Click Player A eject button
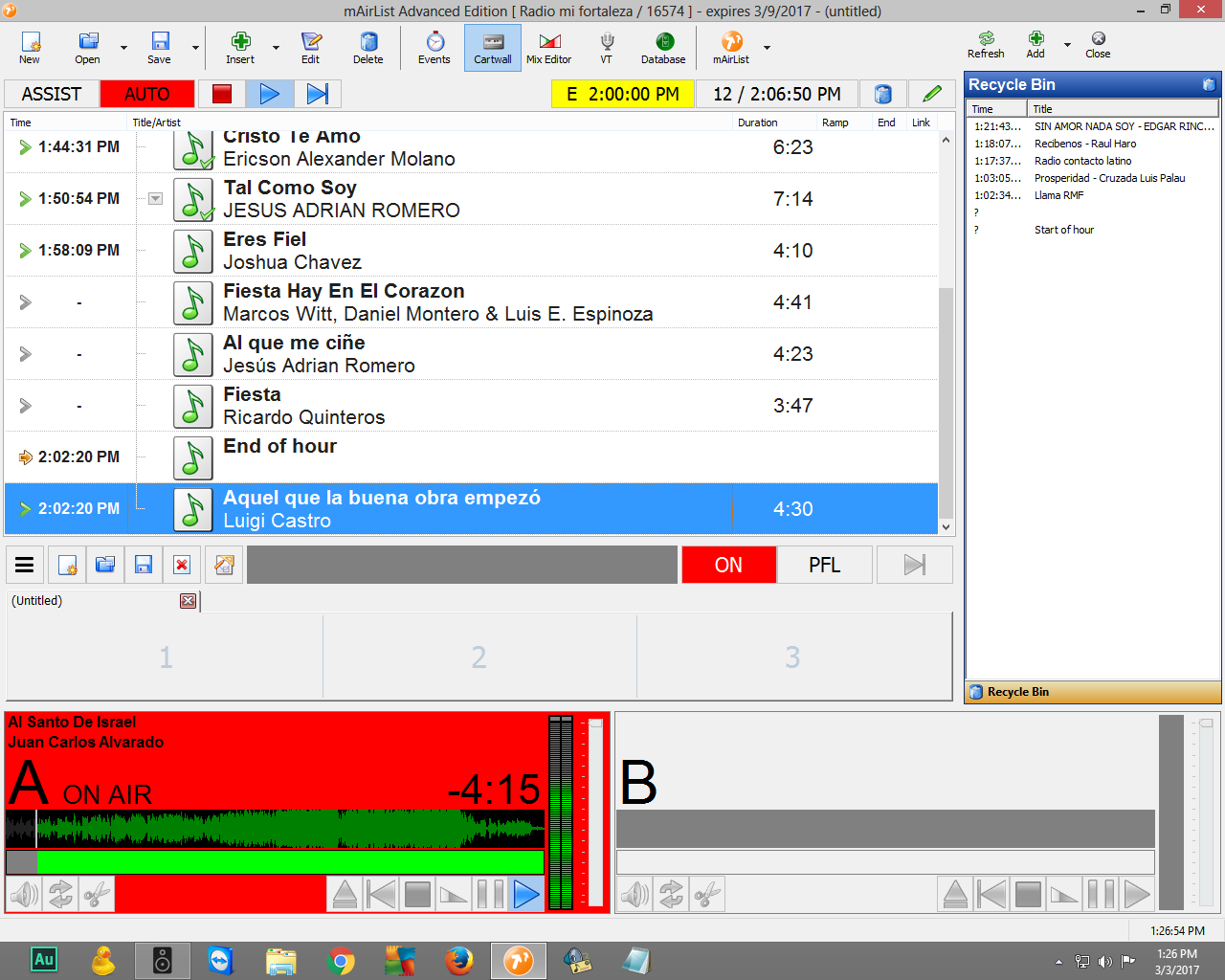 345,895
